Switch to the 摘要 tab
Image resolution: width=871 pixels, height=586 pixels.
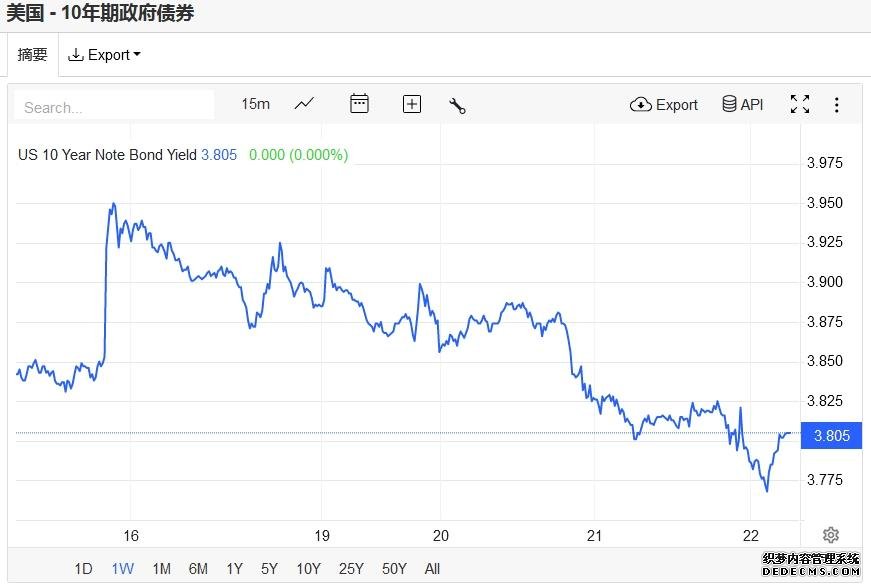point(32,54)
